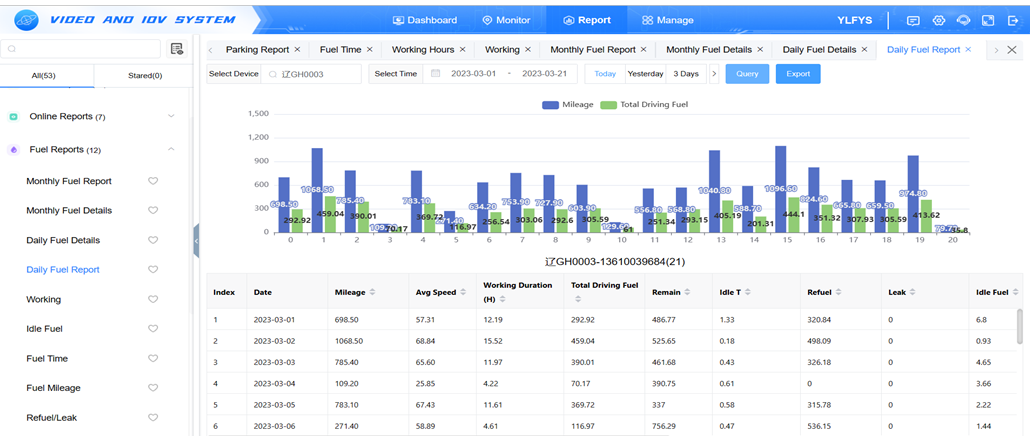
Task: Favorite the Idle Fuel item
Action: click(x=153, y=328)
